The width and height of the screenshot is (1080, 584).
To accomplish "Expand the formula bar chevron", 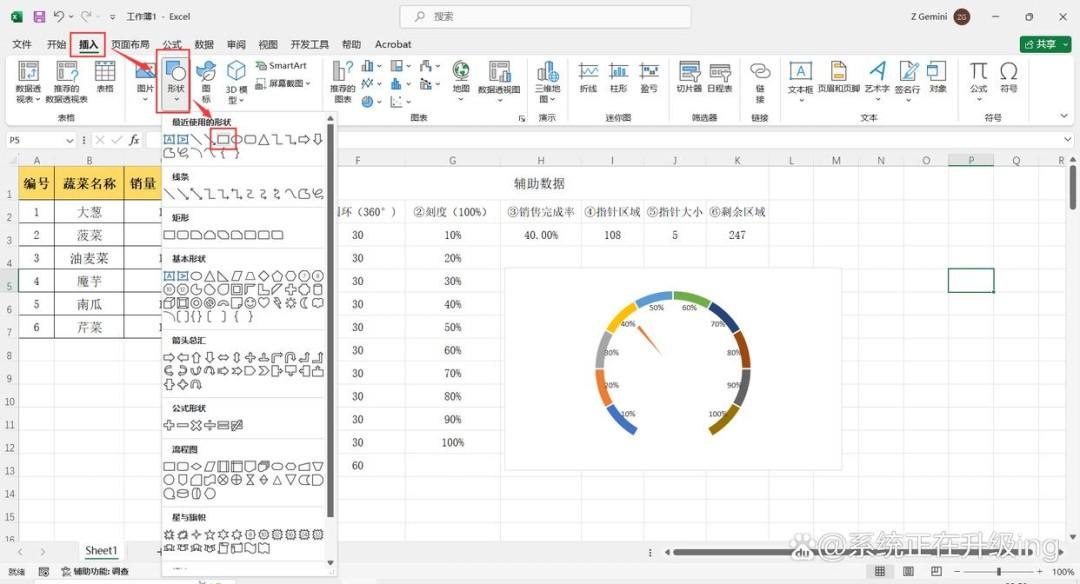I will pyautogui.click(x=1067, y=140).
